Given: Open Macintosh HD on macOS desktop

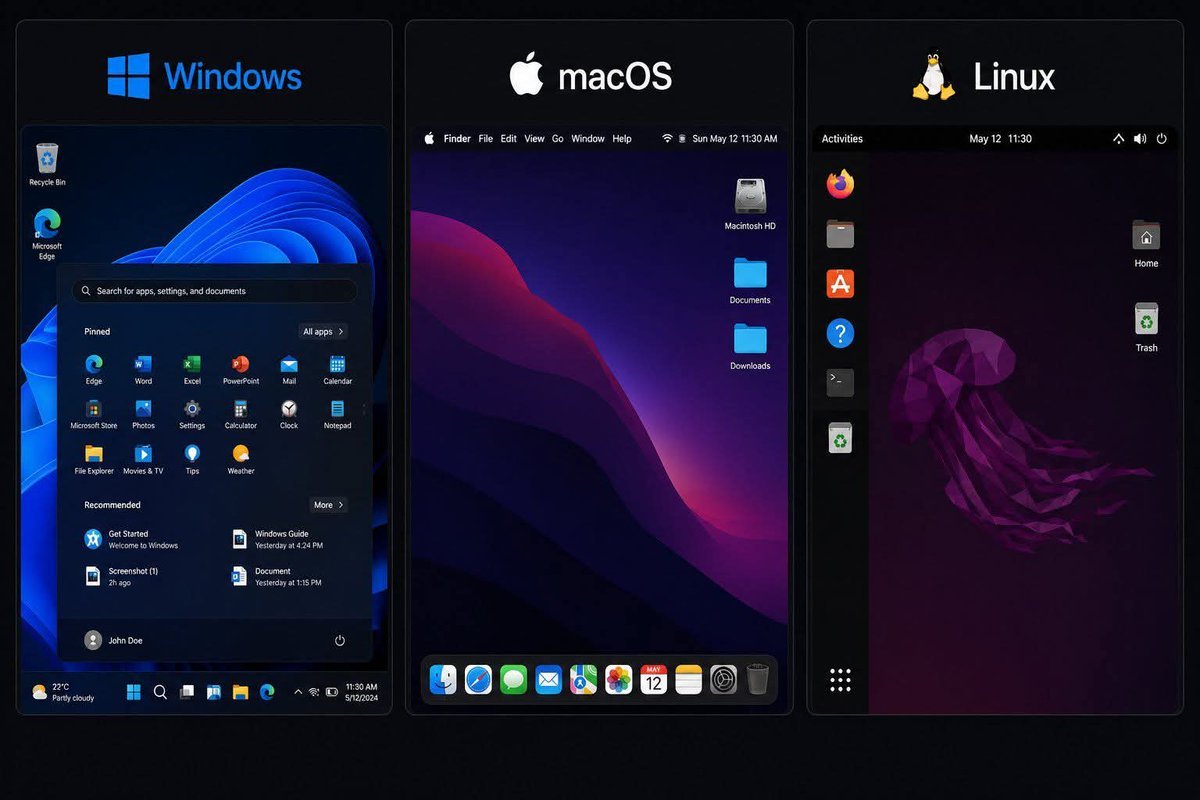Looking at the screenshot, I should pos(750,204).
